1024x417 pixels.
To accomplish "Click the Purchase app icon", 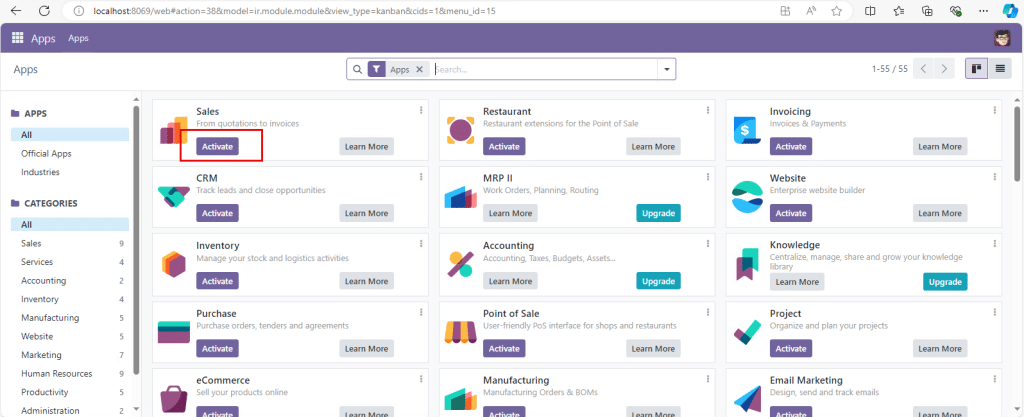I will 174,332.
